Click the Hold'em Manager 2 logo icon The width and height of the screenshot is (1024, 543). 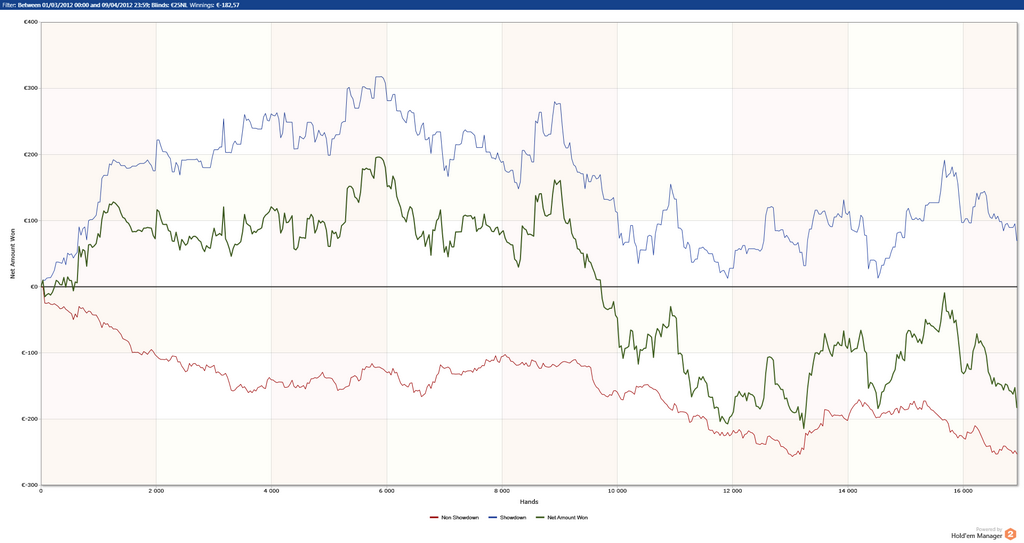pos(1010,534)
